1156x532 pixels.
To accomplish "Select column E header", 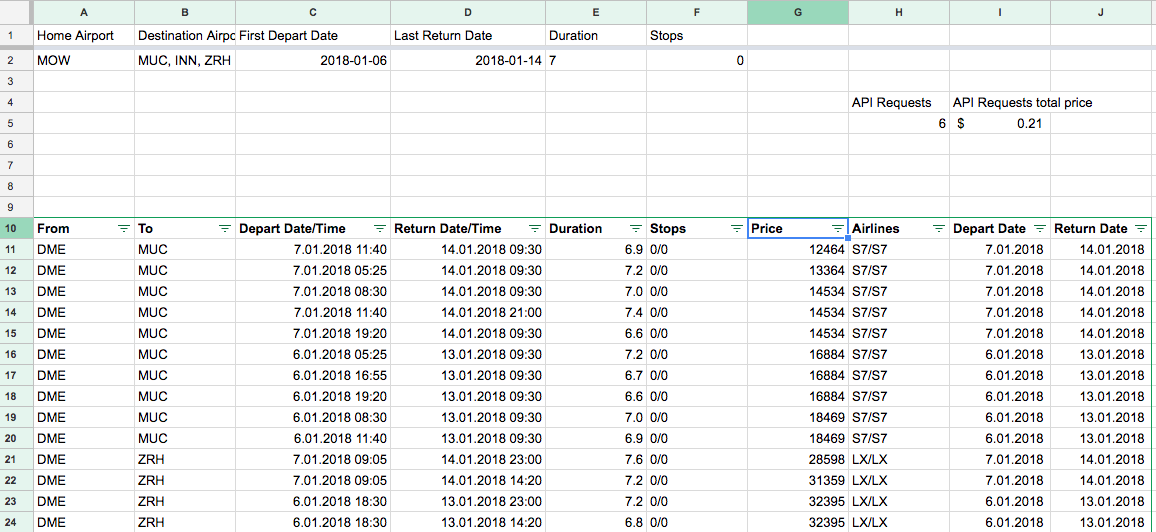I will [x=596, y=12].
